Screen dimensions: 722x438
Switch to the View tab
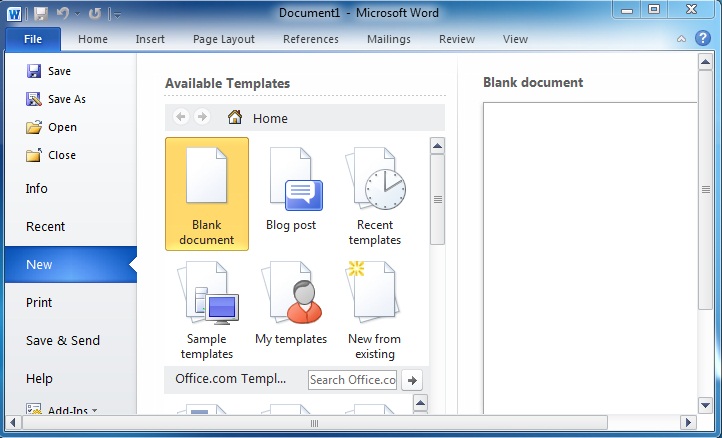(x=515, y=39)
